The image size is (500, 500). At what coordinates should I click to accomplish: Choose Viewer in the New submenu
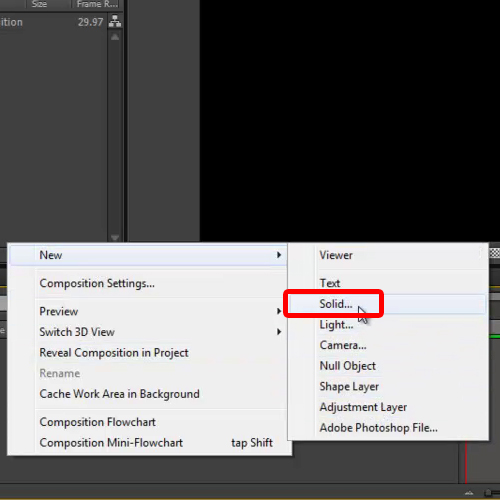point(388,255)
